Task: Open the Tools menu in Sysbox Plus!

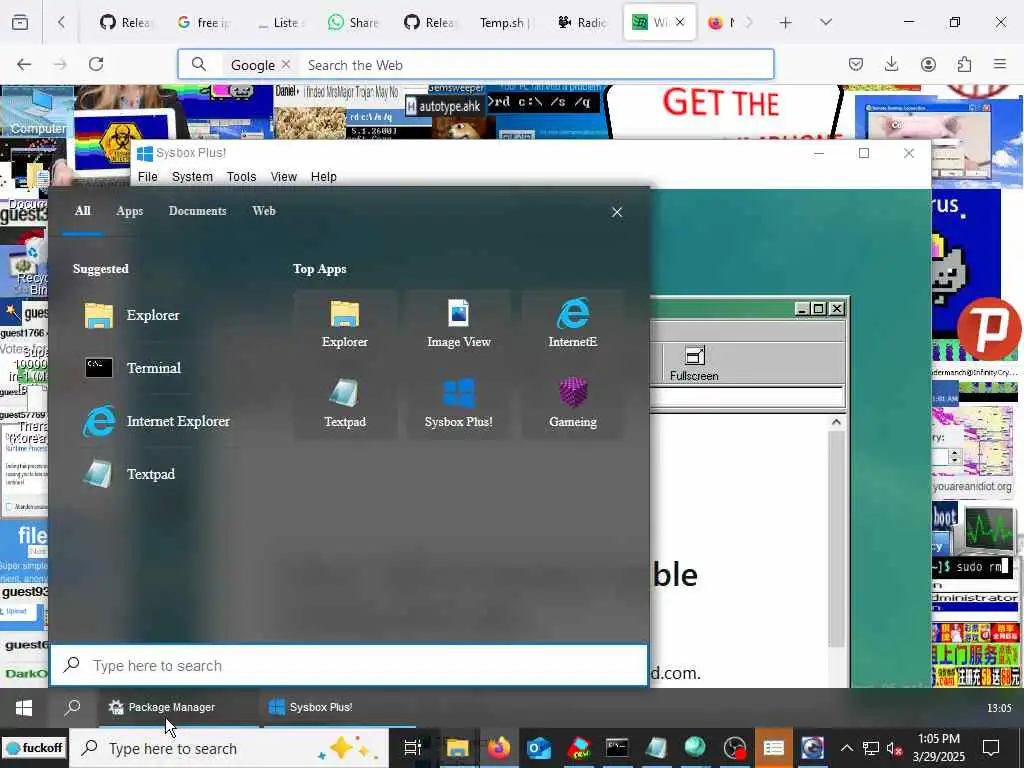Action: click(241, 177)
